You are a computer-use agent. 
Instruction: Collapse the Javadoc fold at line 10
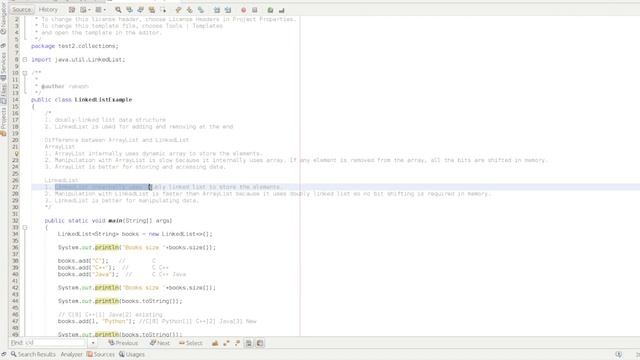pos(25,73)
